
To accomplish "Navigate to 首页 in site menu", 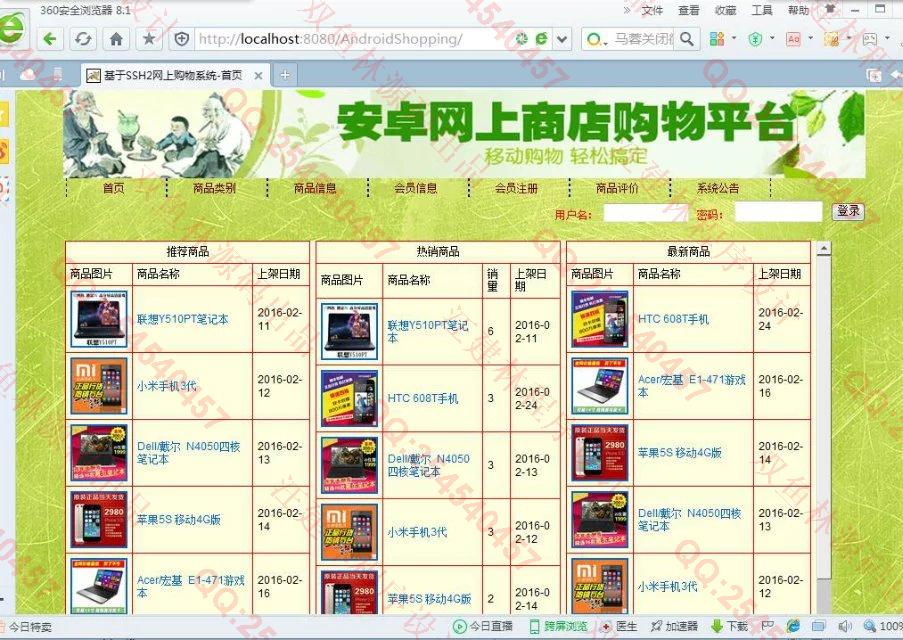I will 113,188.
